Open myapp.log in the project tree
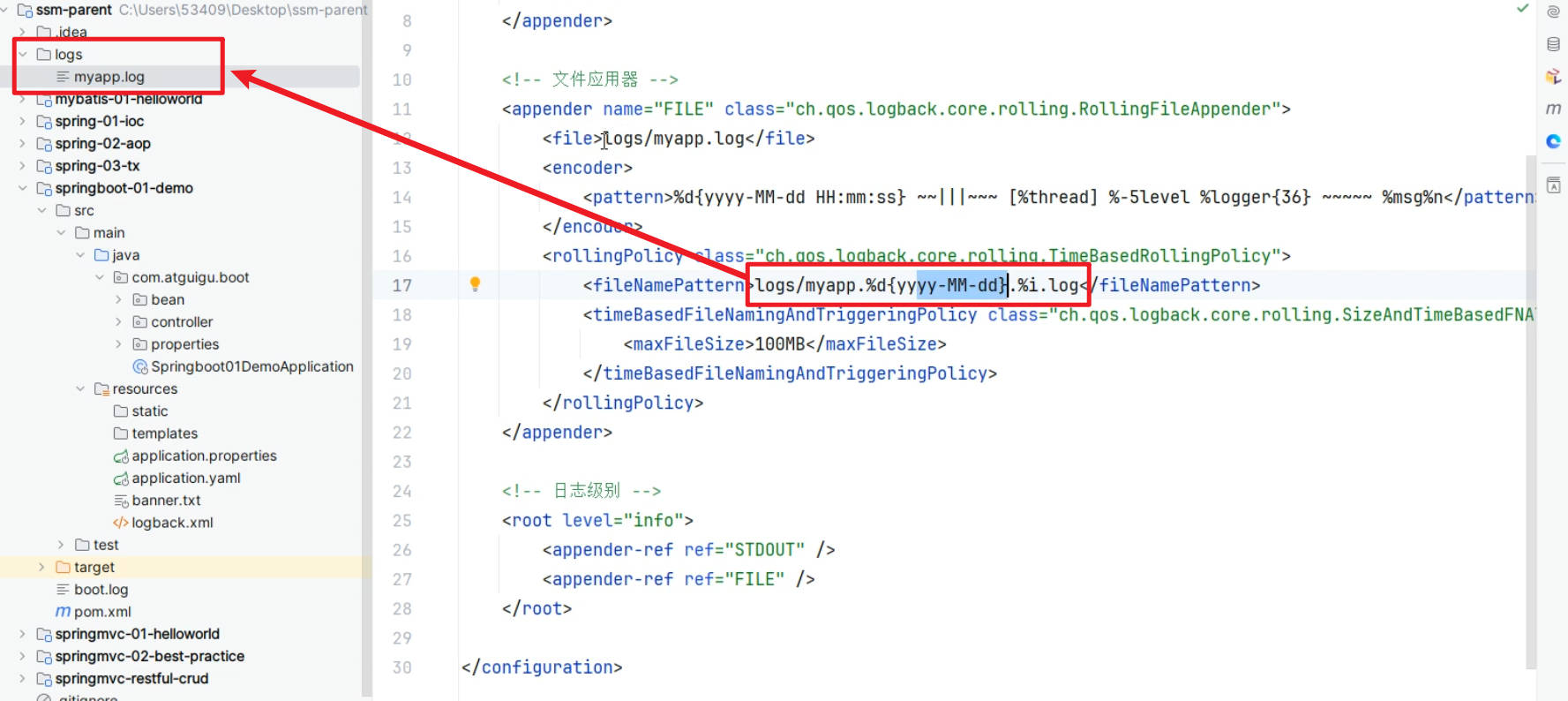1568x701 pixels. pyautogui.click(x=109, y=77)
